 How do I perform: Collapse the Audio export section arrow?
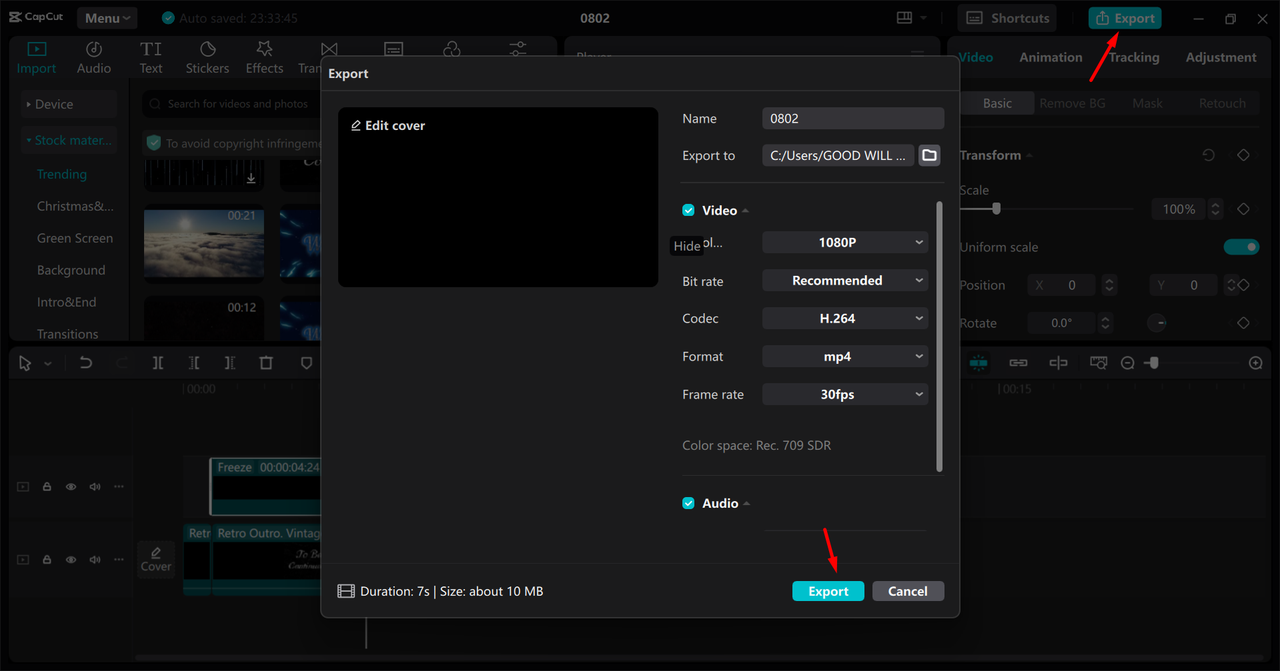coord(747,504)
